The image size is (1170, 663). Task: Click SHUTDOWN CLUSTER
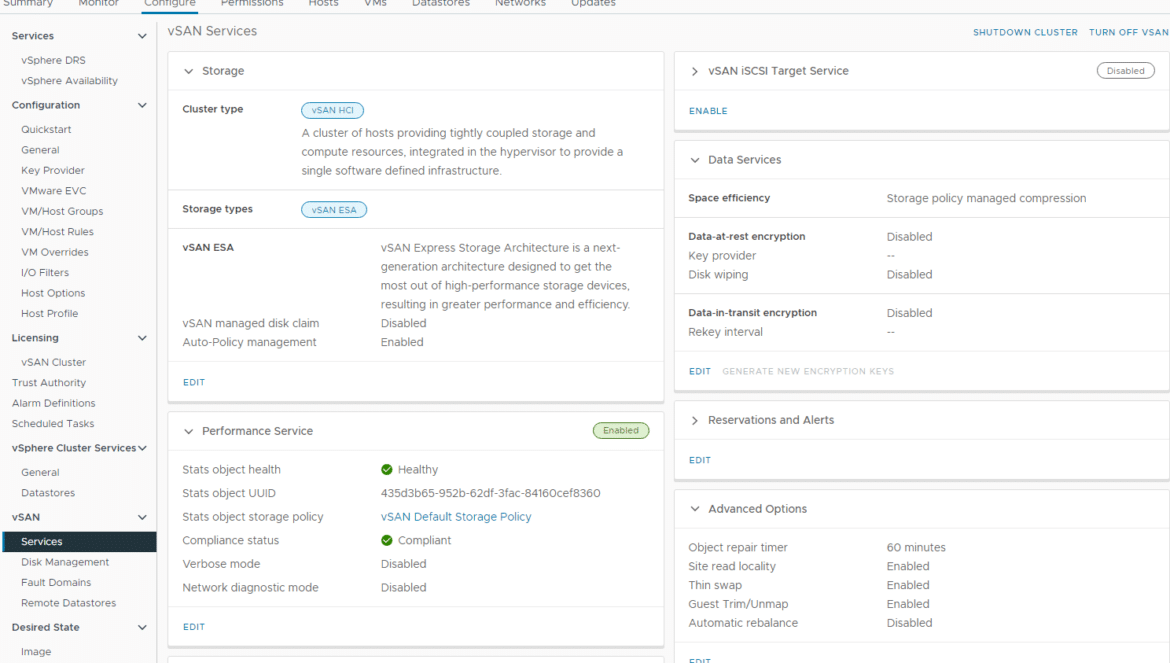pos(1025,33)
